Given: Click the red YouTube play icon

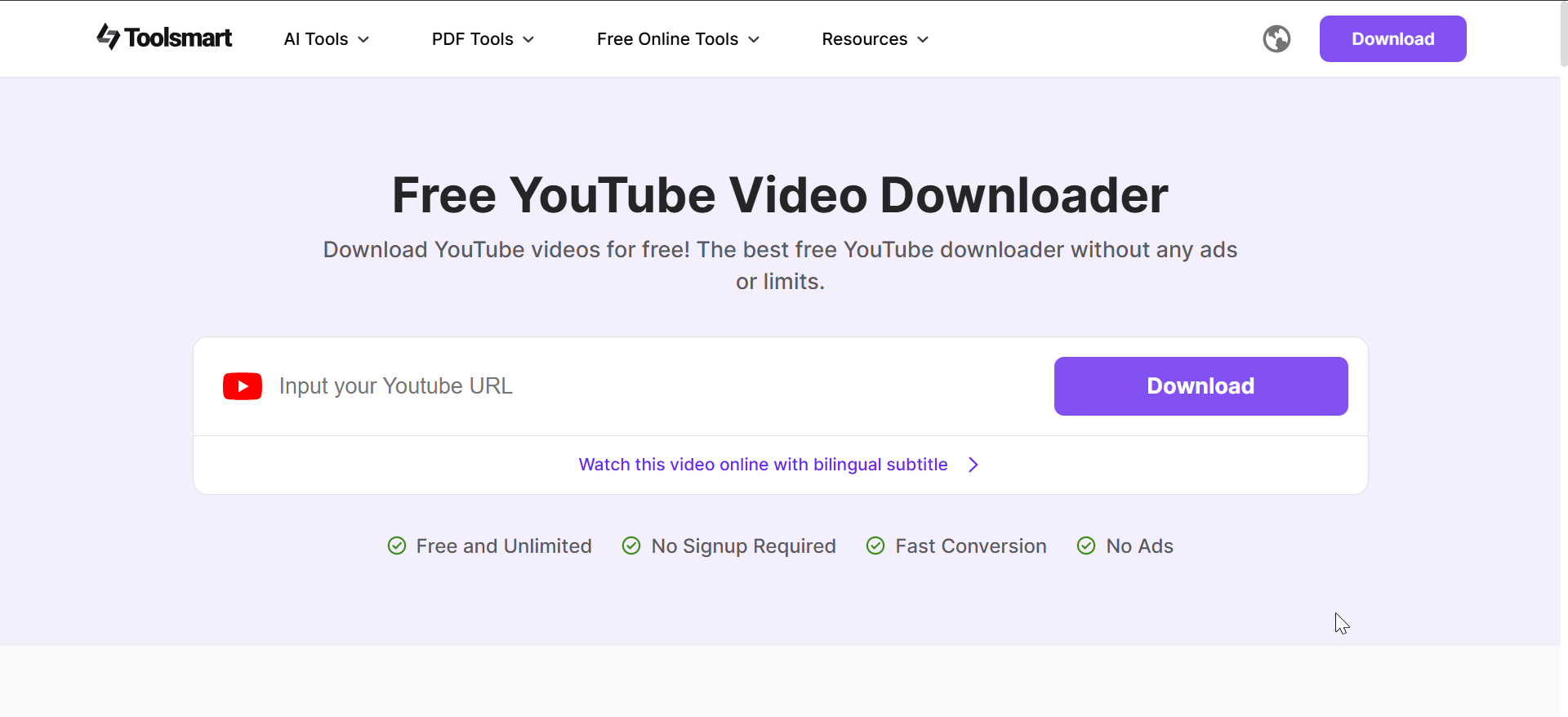Looking at the screenshot, I should [243, 386].
